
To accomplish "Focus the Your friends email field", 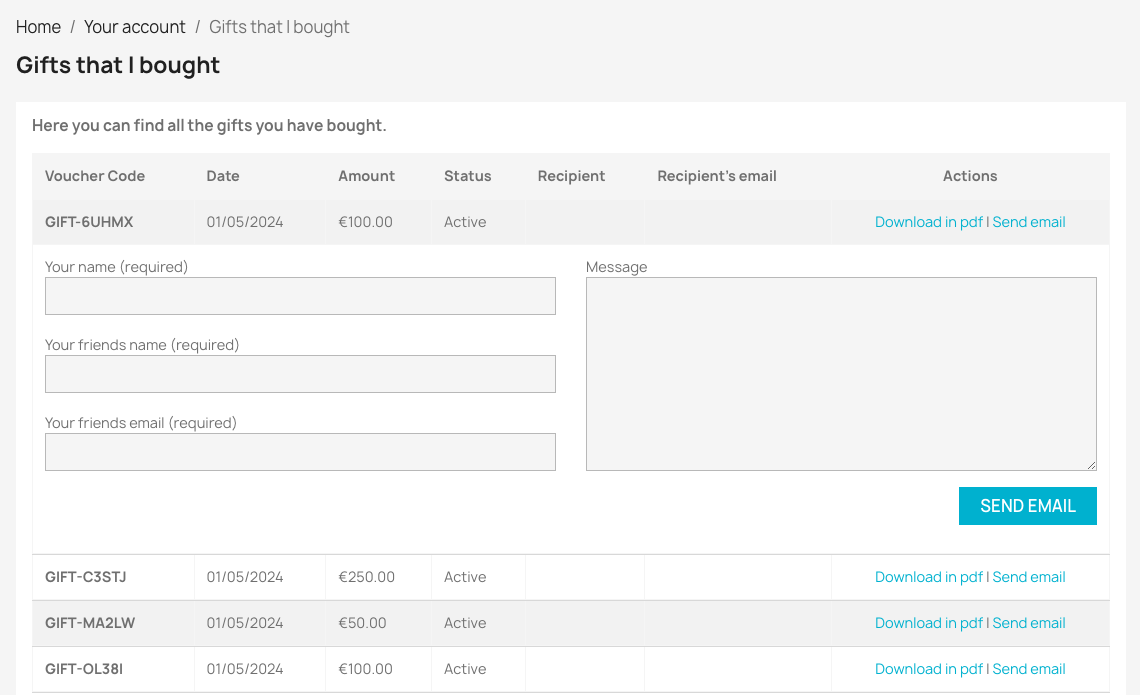I will pos(300,452).
